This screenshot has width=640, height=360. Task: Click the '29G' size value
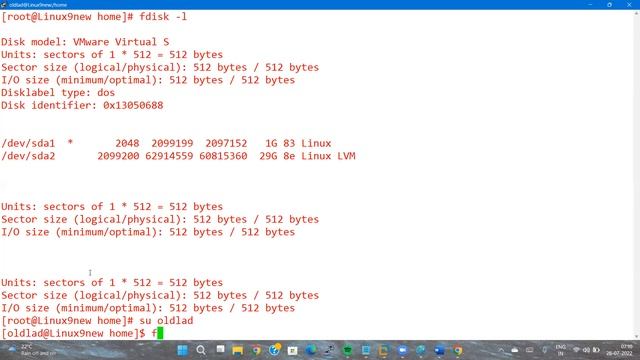pyautogui.click(x=268, y=156)
